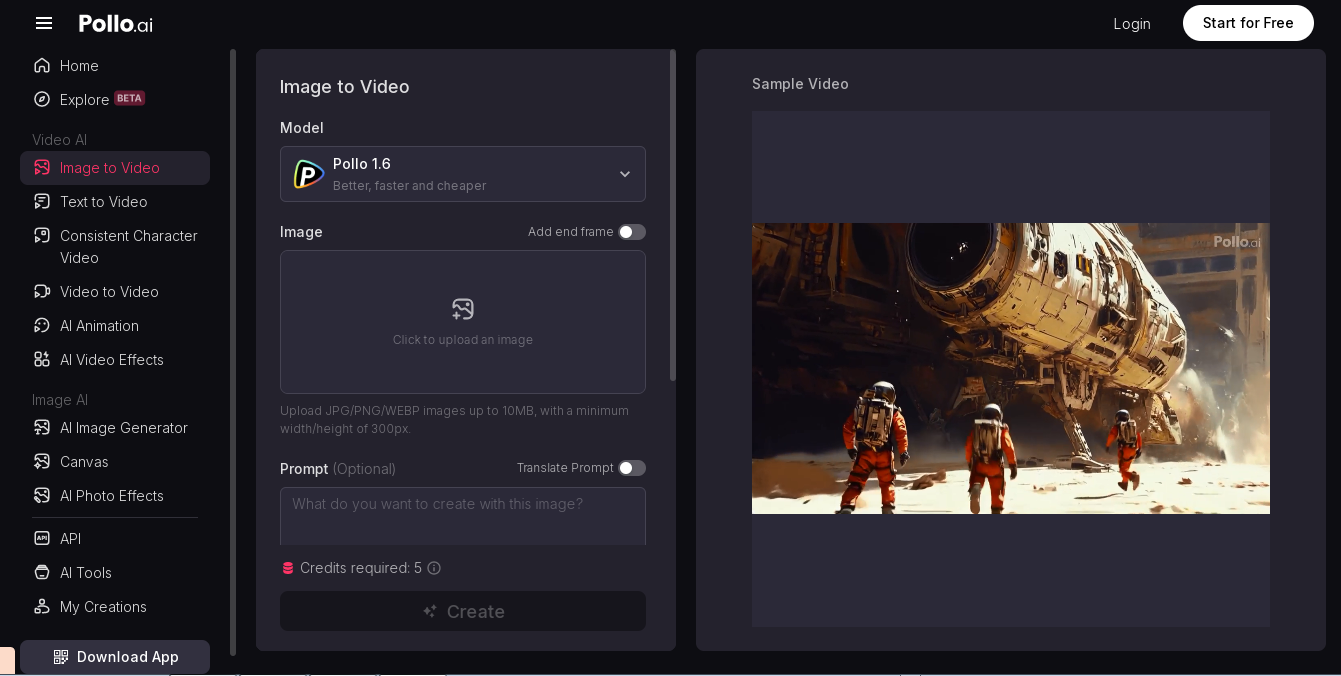
Task: Toggle the Add end frame switch
Action: [x=631, y=232]
